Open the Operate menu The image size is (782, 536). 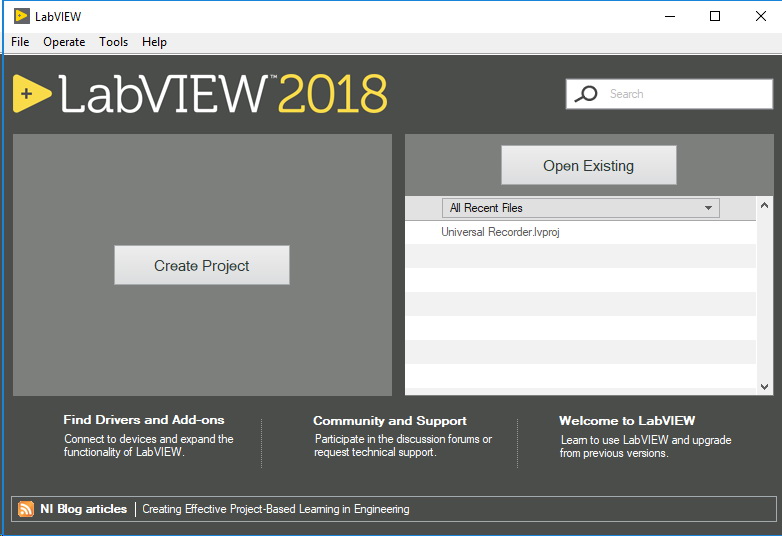tap(64, 42)
